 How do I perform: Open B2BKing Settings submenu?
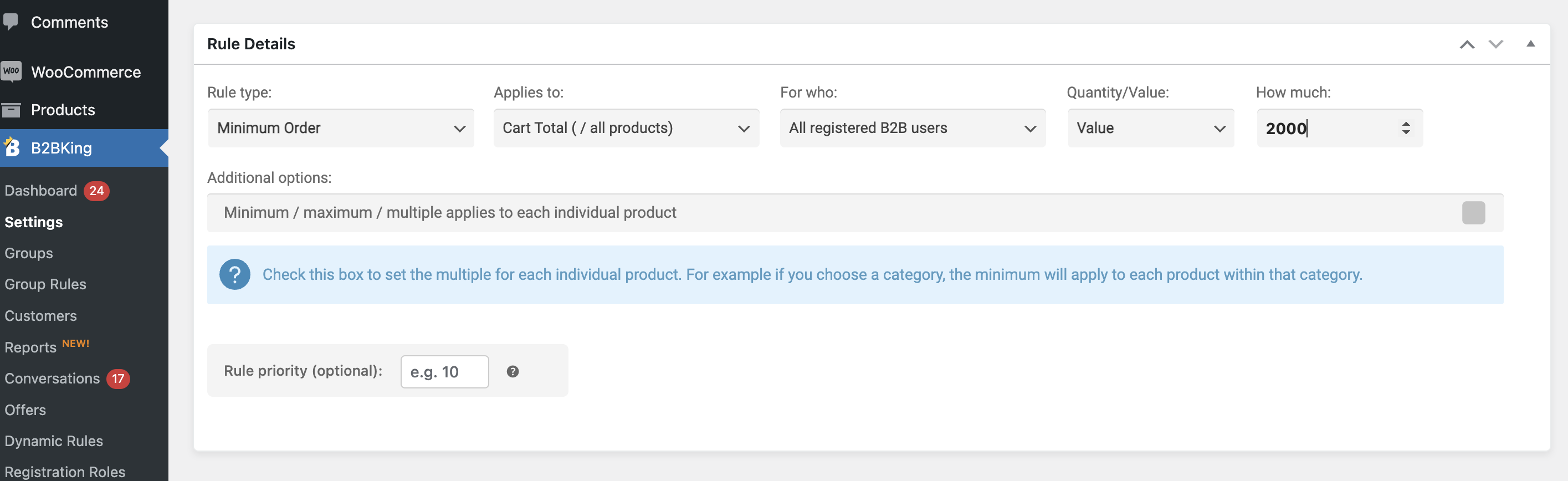[33, 222]
